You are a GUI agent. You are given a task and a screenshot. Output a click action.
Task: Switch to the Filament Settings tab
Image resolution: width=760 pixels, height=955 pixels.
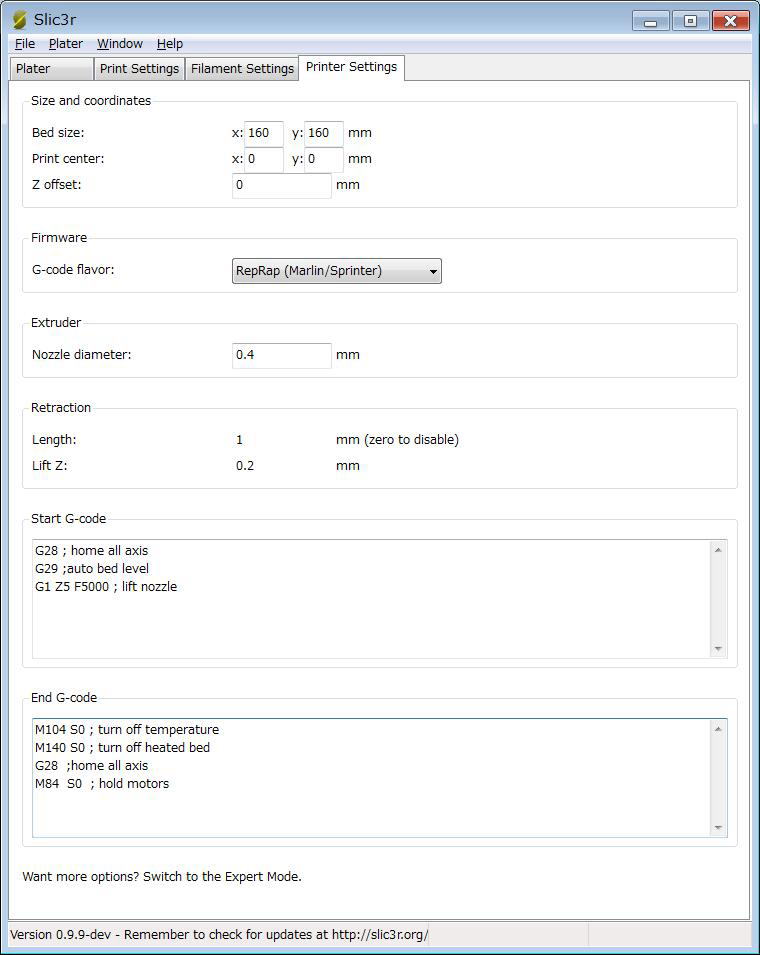coord(242,69)
